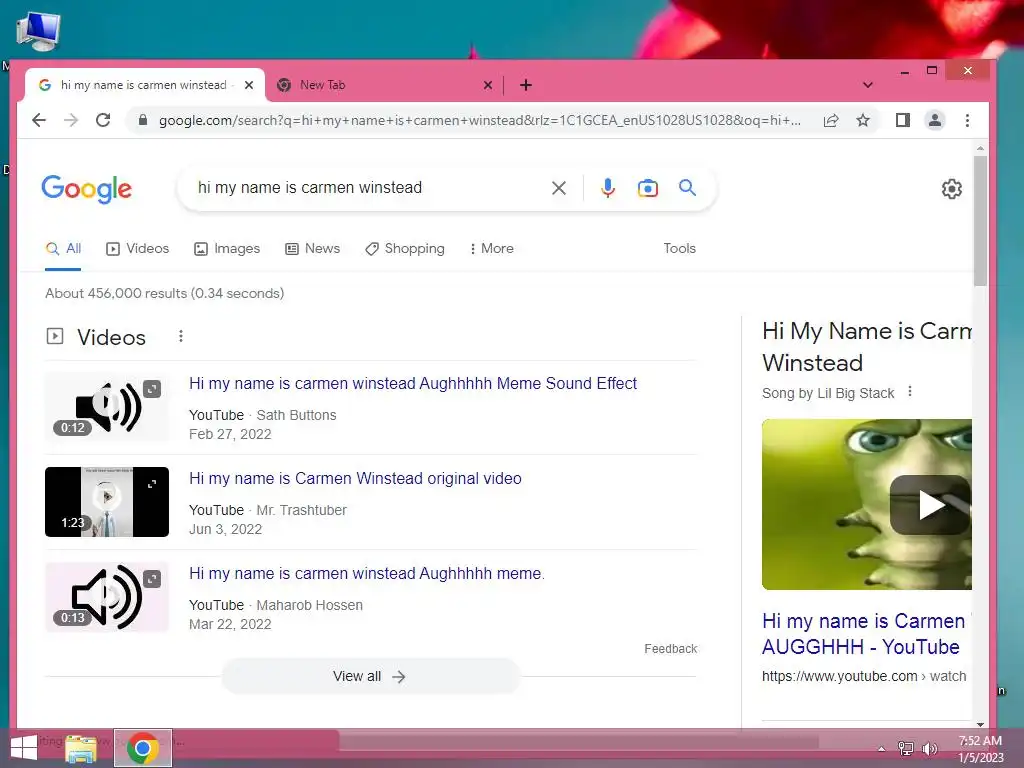Open 'carmen winstead Aughhhhh meme.' link
The width and height of the screenshot is (1024, 768).
tap(366, 573)
